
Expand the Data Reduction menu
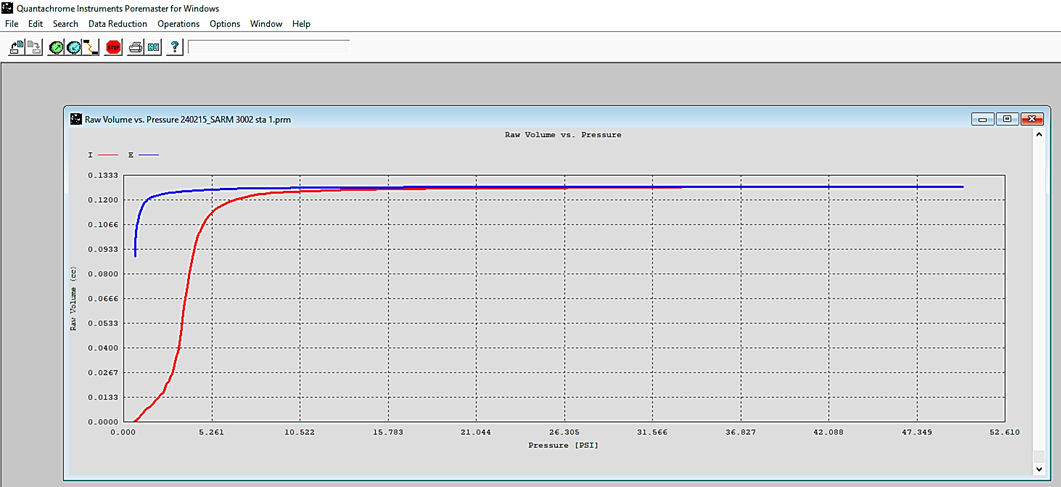pos(117,24)
